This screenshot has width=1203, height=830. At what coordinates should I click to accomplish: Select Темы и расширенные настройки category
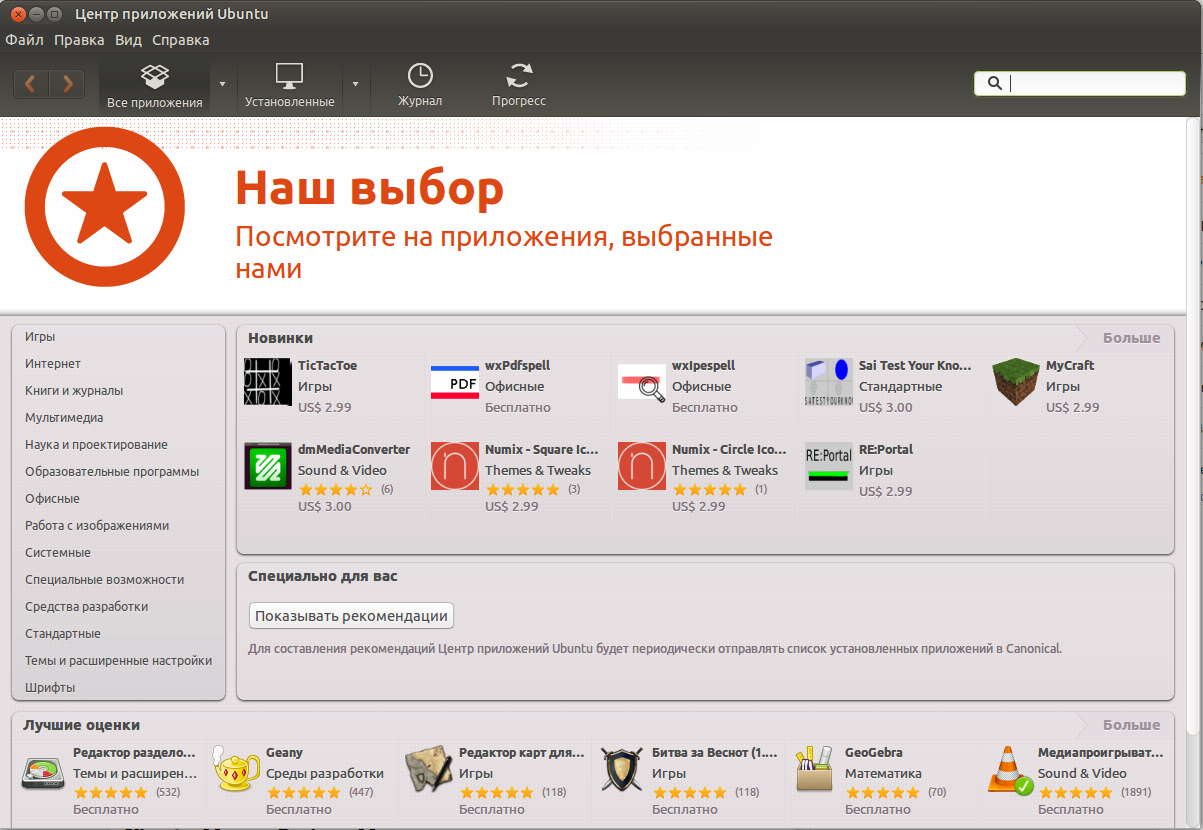click(118, 661)
